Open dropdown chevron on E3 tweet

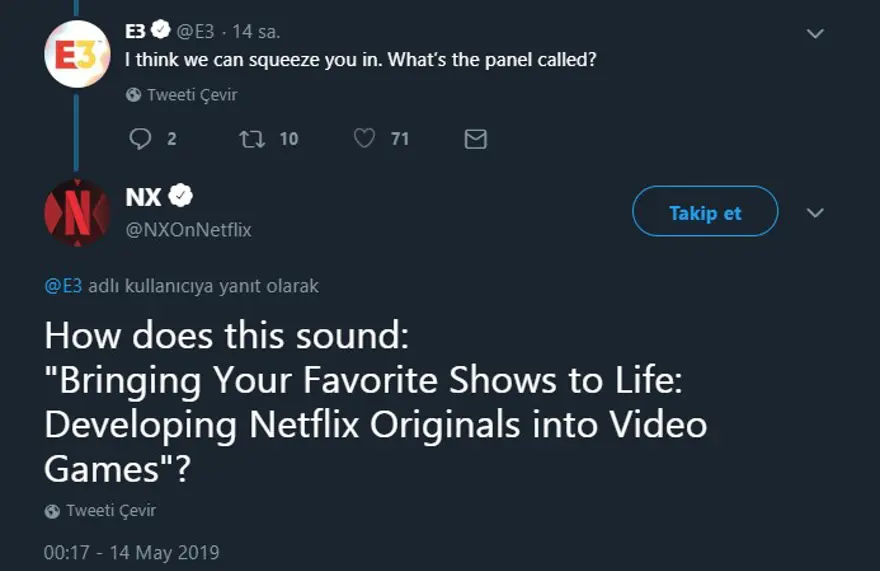click(815, 33)
